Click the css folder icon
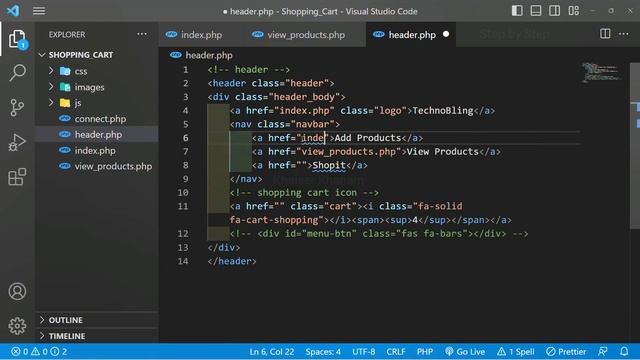 [65, 71]
